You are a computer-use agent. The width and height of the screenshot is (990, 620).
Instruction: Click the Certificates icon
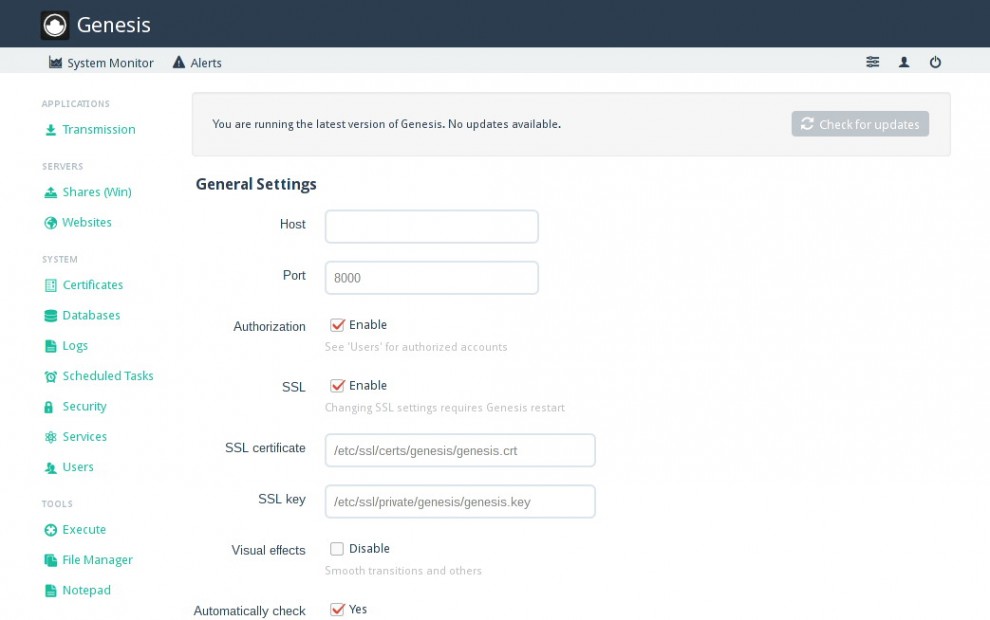point(51,285)
